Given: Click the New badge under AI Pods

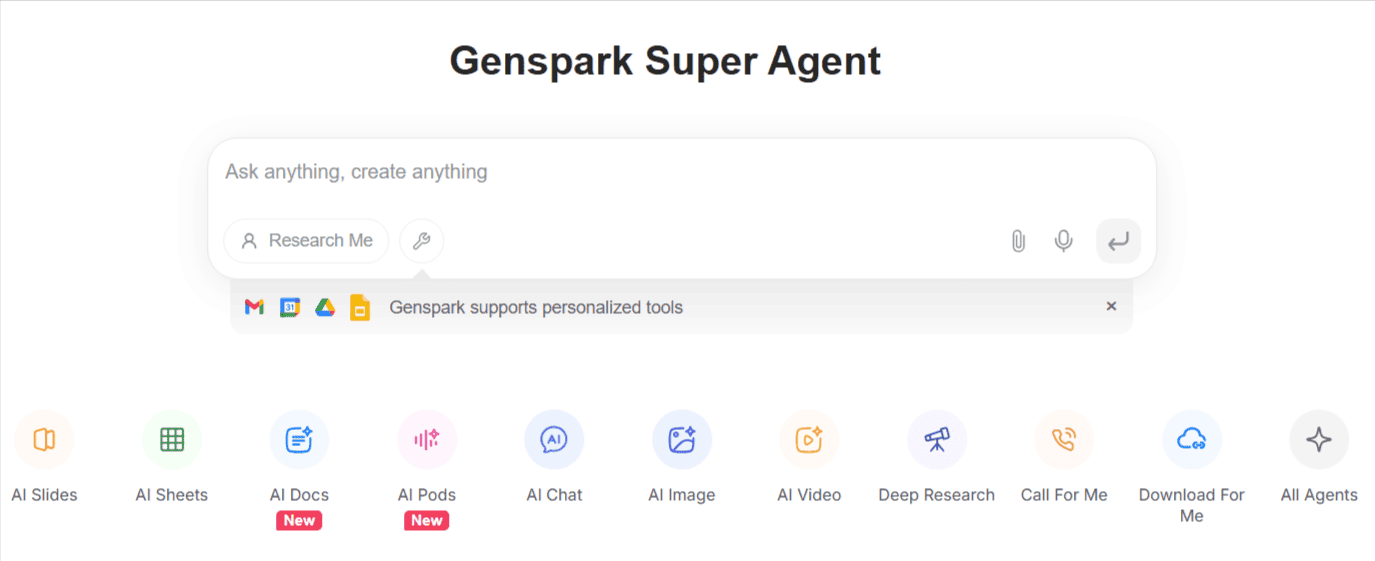Looking at the screenshot, I should 427,520.
